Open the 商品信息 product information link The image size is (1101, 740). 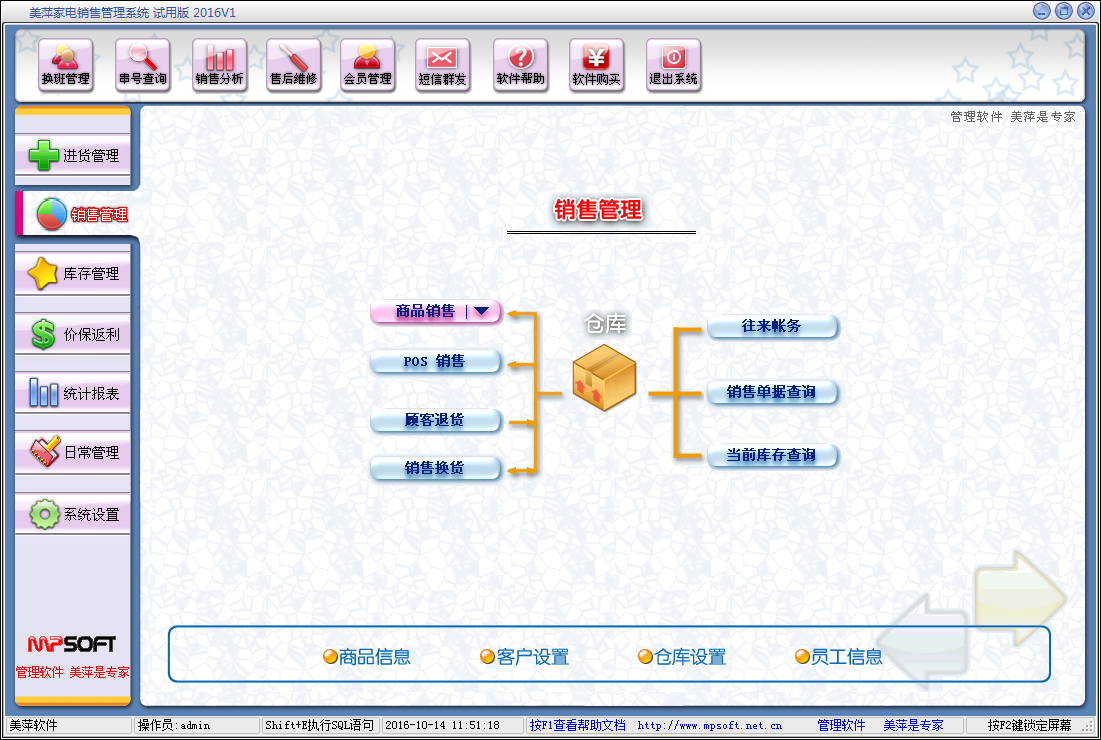coord(367,657)
